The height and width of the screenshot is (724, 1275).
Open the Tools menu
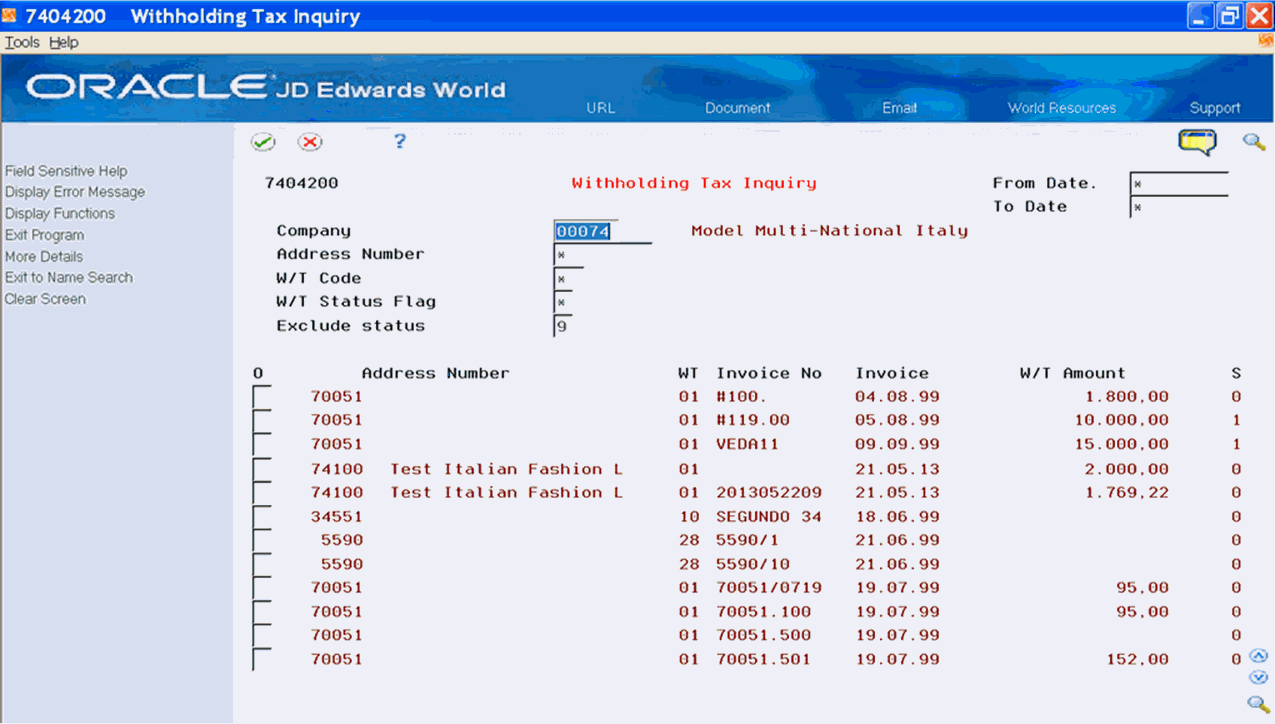coord(22,43)
